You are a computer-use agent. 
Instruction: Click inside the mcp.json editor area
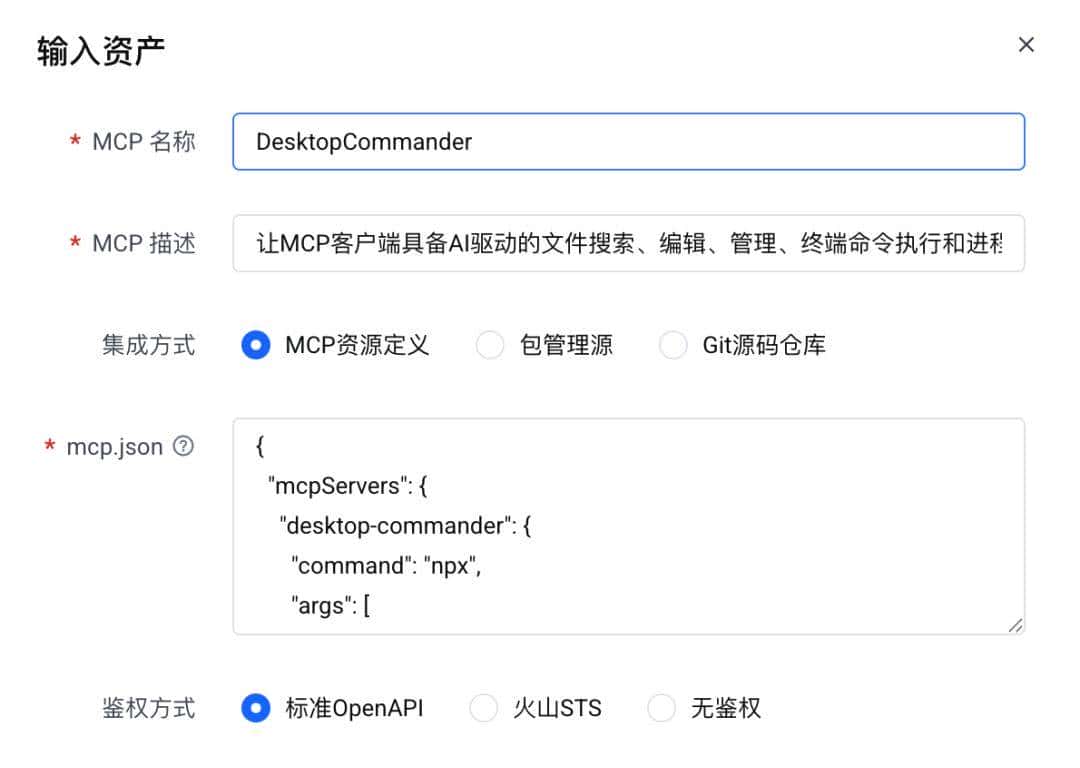[628, 525]
